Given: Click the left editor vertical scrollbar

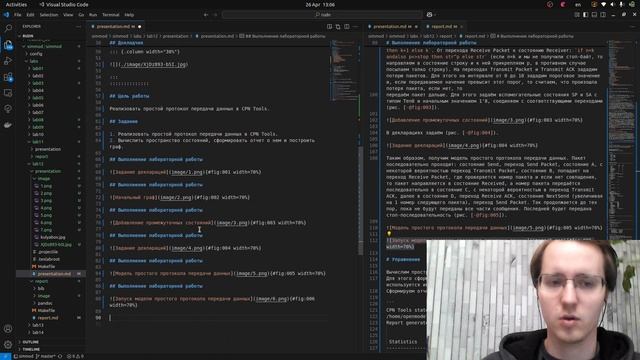Looking at the screenshot, I should pyautogui.click(x=360, y=200).
